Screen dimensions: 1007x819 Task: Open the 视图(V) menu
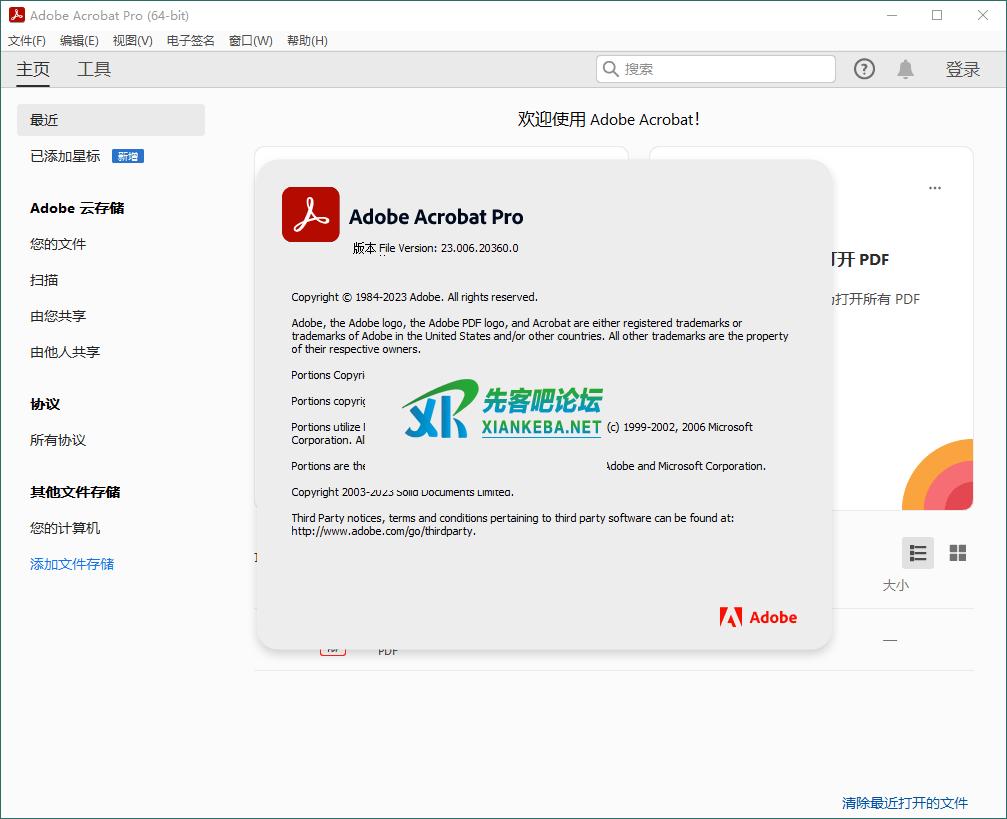(132, 41)
